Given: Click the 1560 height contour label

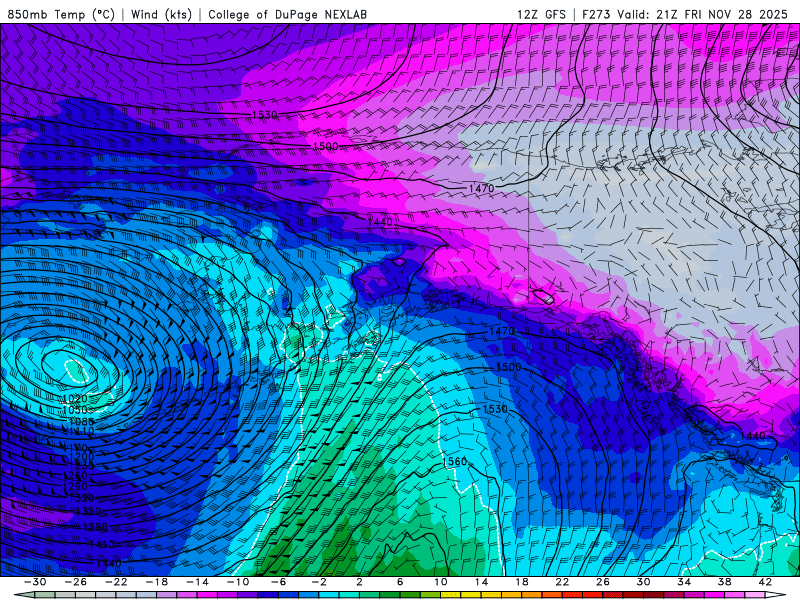Looking at the screenshot, I should pyautogui.click(x=454, y=461).
